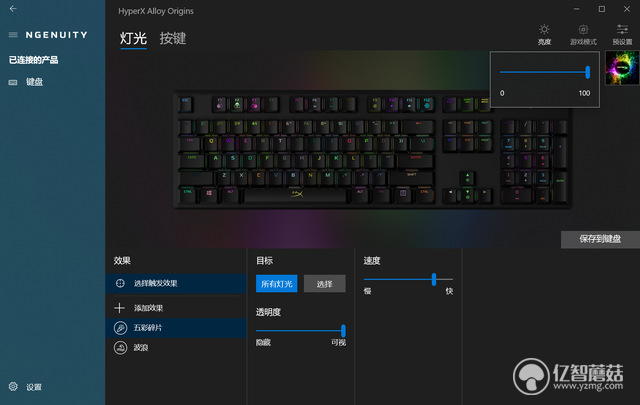Screen dimensions: 640x405
Task: Open the brightness (亮度) sun icon
Action: click(544, 30)
